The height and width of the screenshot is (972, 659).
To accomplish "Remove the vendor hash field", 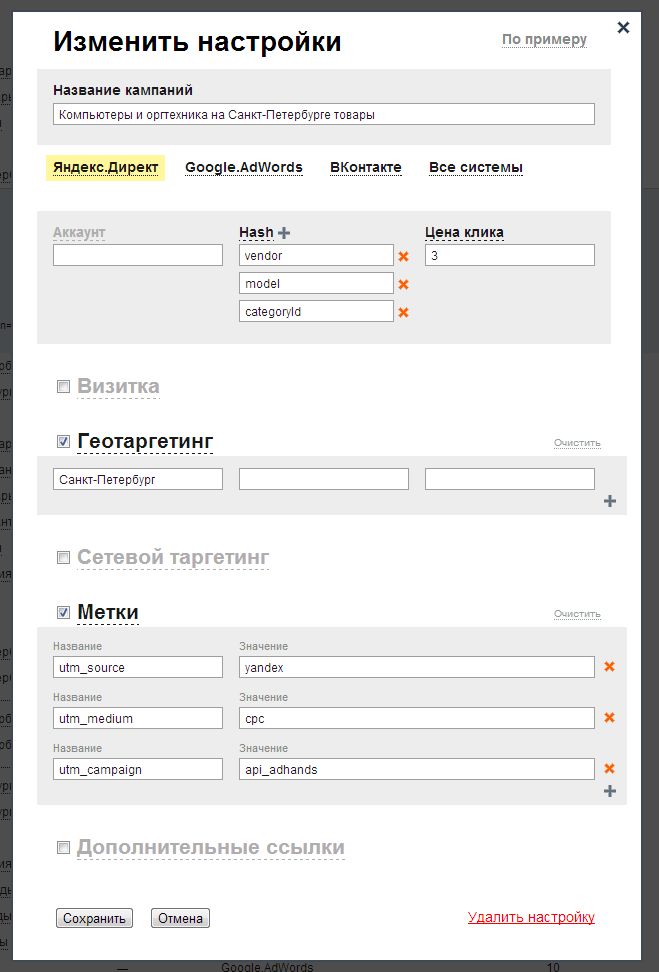I will point(404,256).
